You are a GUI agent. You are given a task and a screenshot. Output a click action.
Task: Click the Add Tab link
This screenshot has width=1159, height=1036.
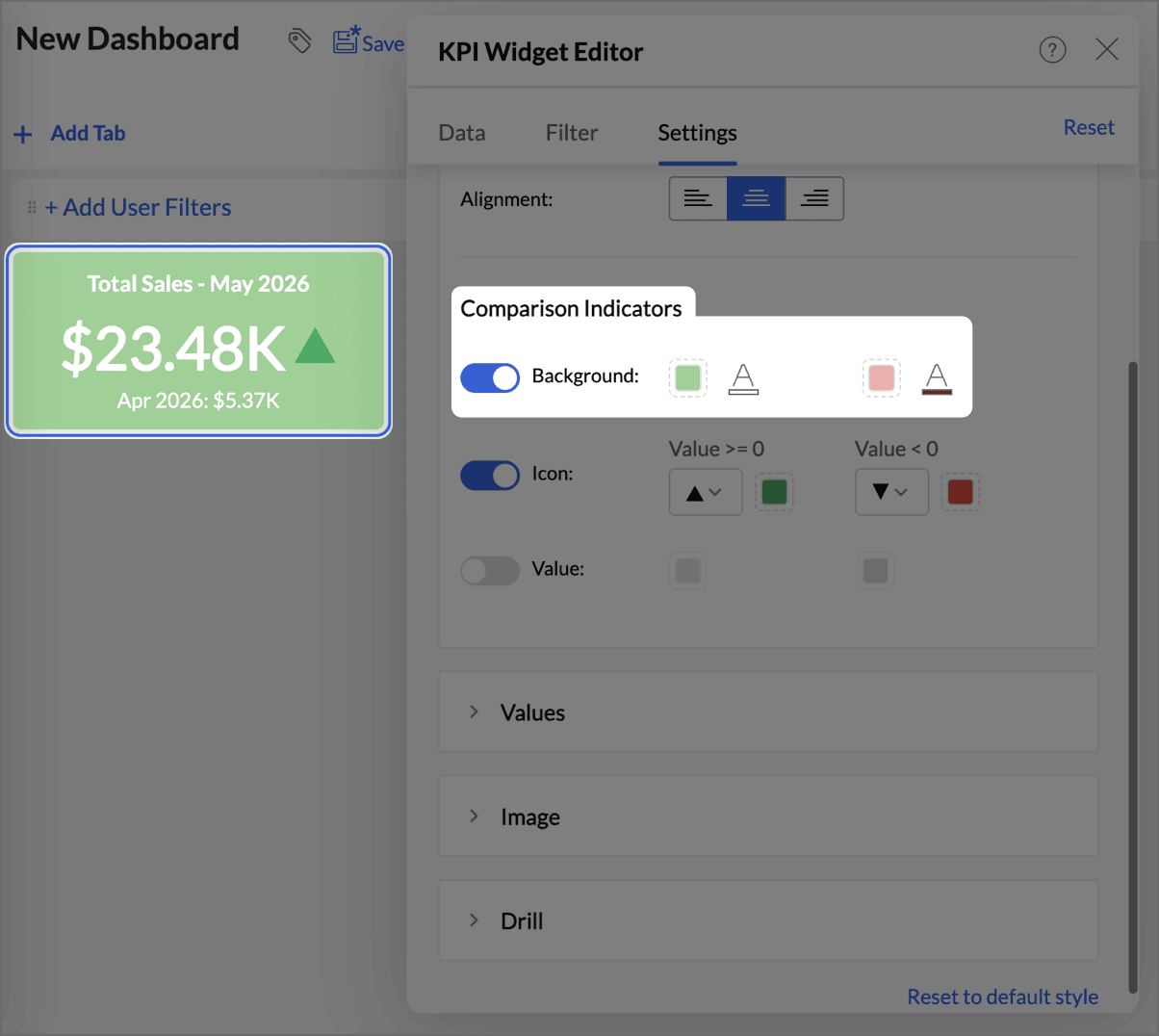[x=88, y=133]
